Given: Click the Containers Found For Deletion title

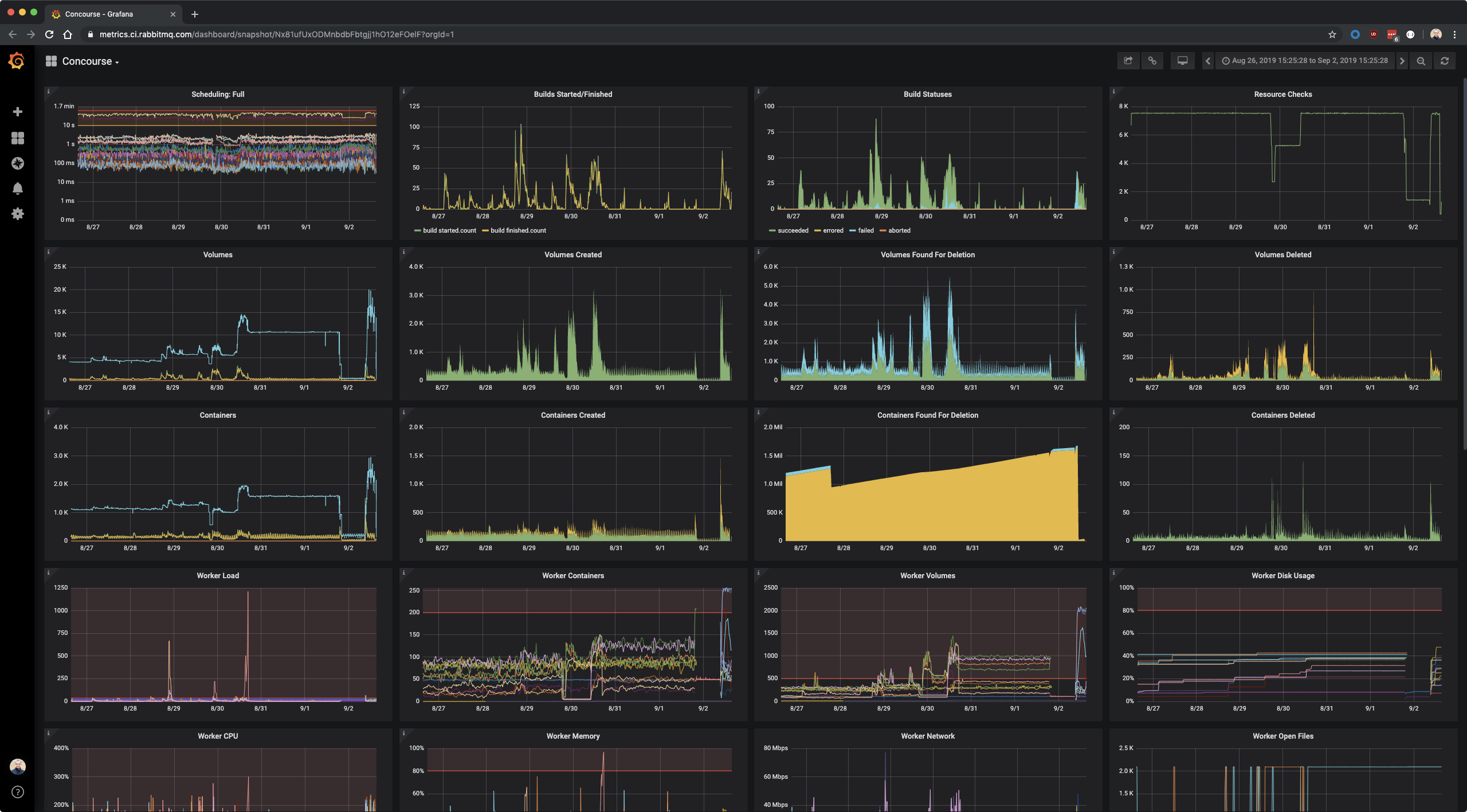Looking at the screenshot, I should tap(928, 415).
